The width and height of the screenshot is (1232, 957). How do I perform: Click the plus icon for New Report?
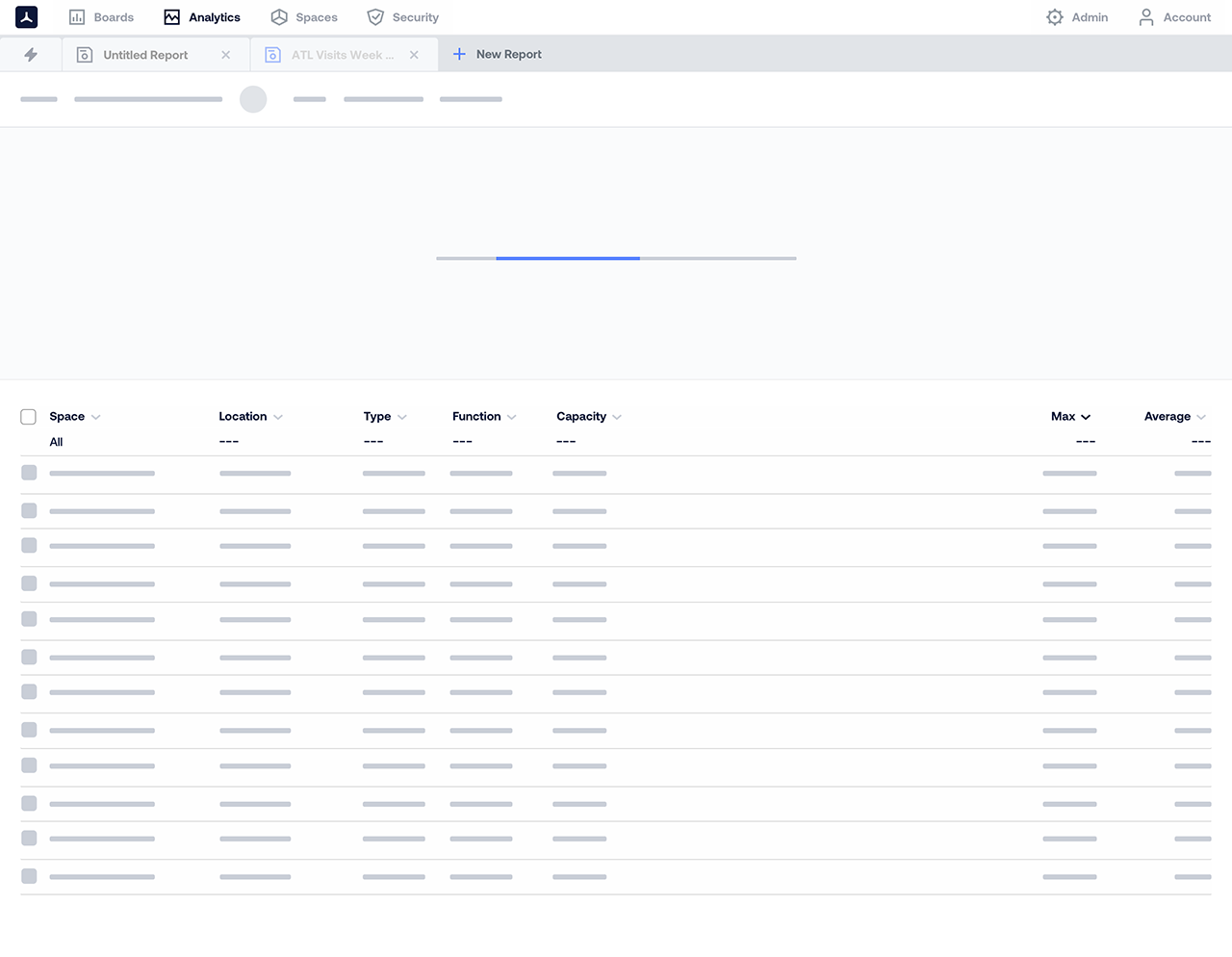(459, 55)
